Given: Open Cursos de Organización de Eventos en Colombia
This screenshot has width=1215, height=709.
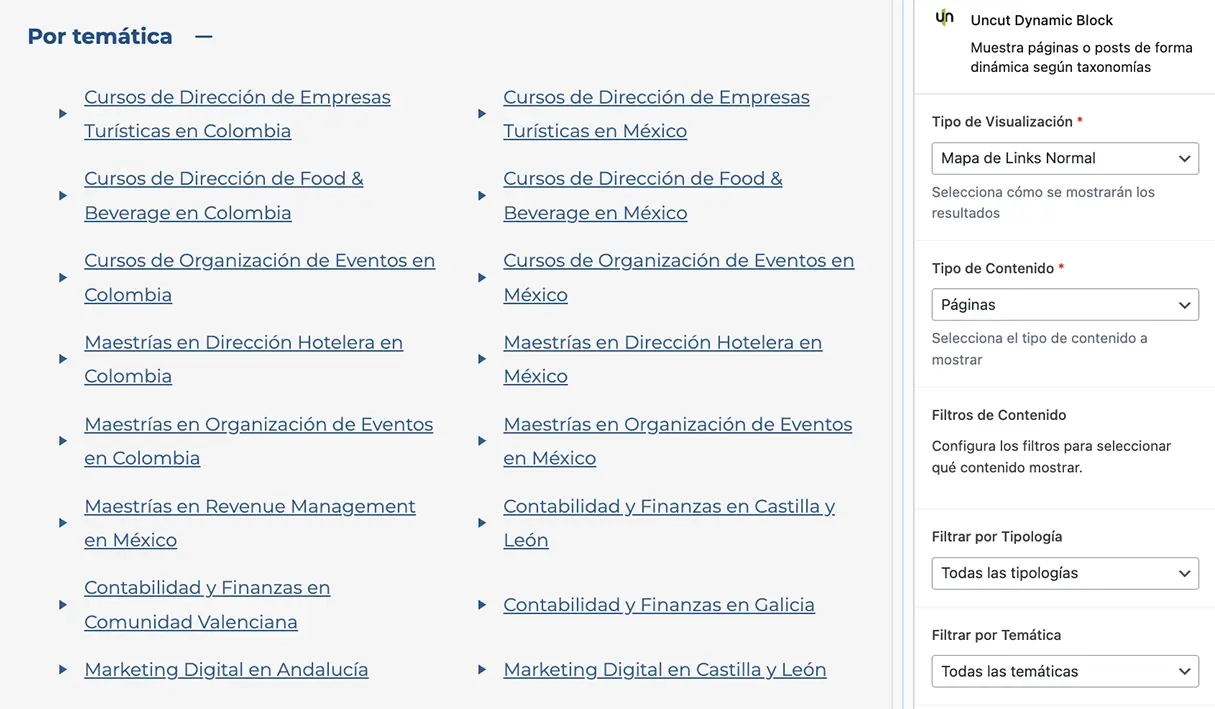Looking at the screenshot, I should click(259, 262).
